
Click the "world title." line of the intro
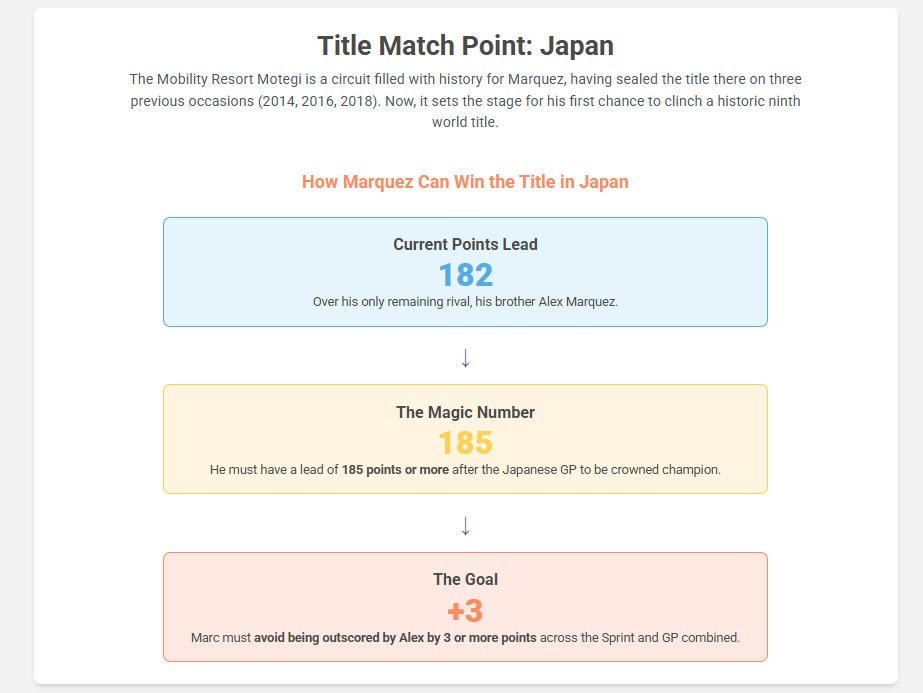(465, 123)
